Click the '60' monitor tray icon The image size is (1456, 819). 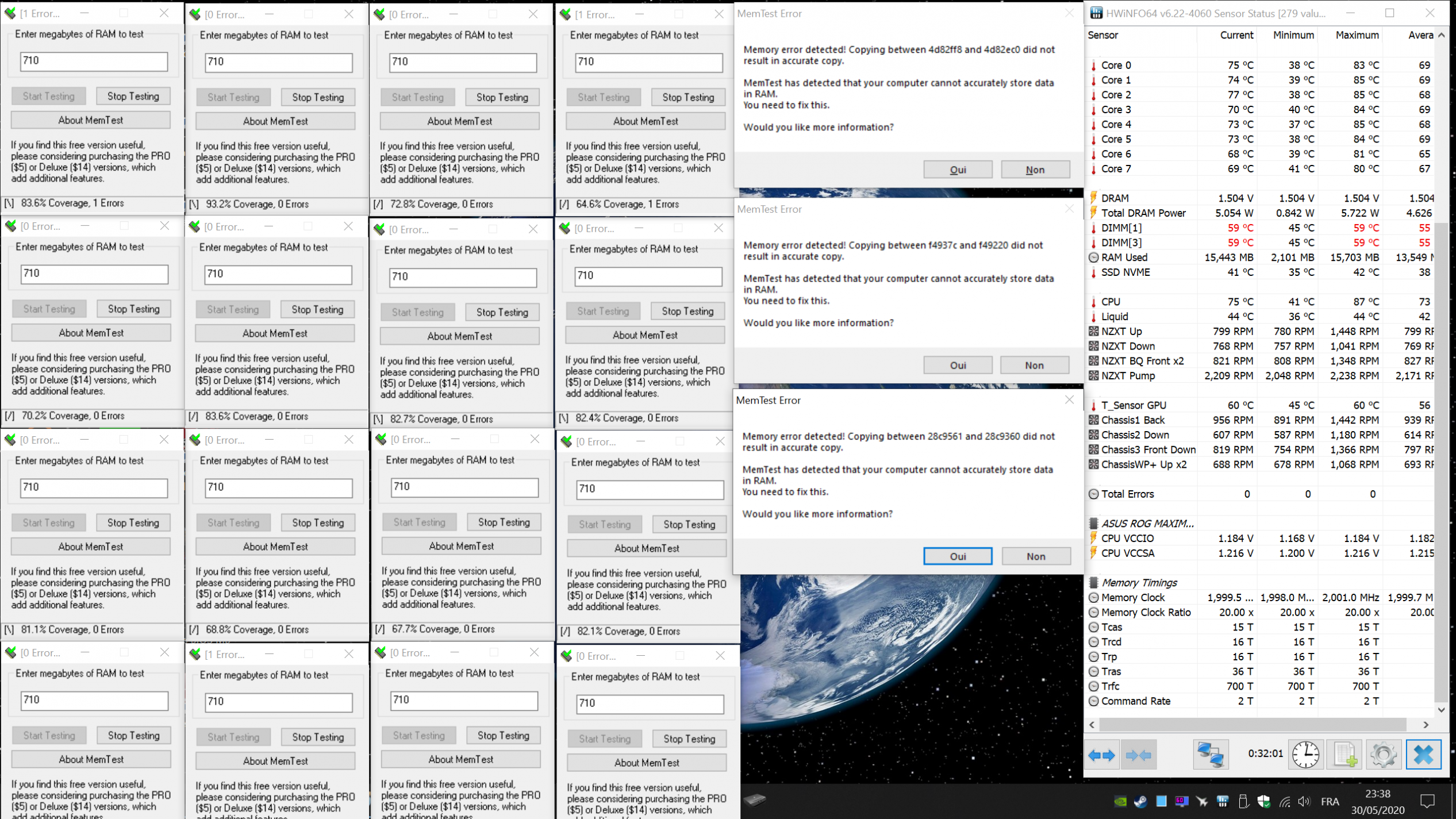pos(1182,801)
